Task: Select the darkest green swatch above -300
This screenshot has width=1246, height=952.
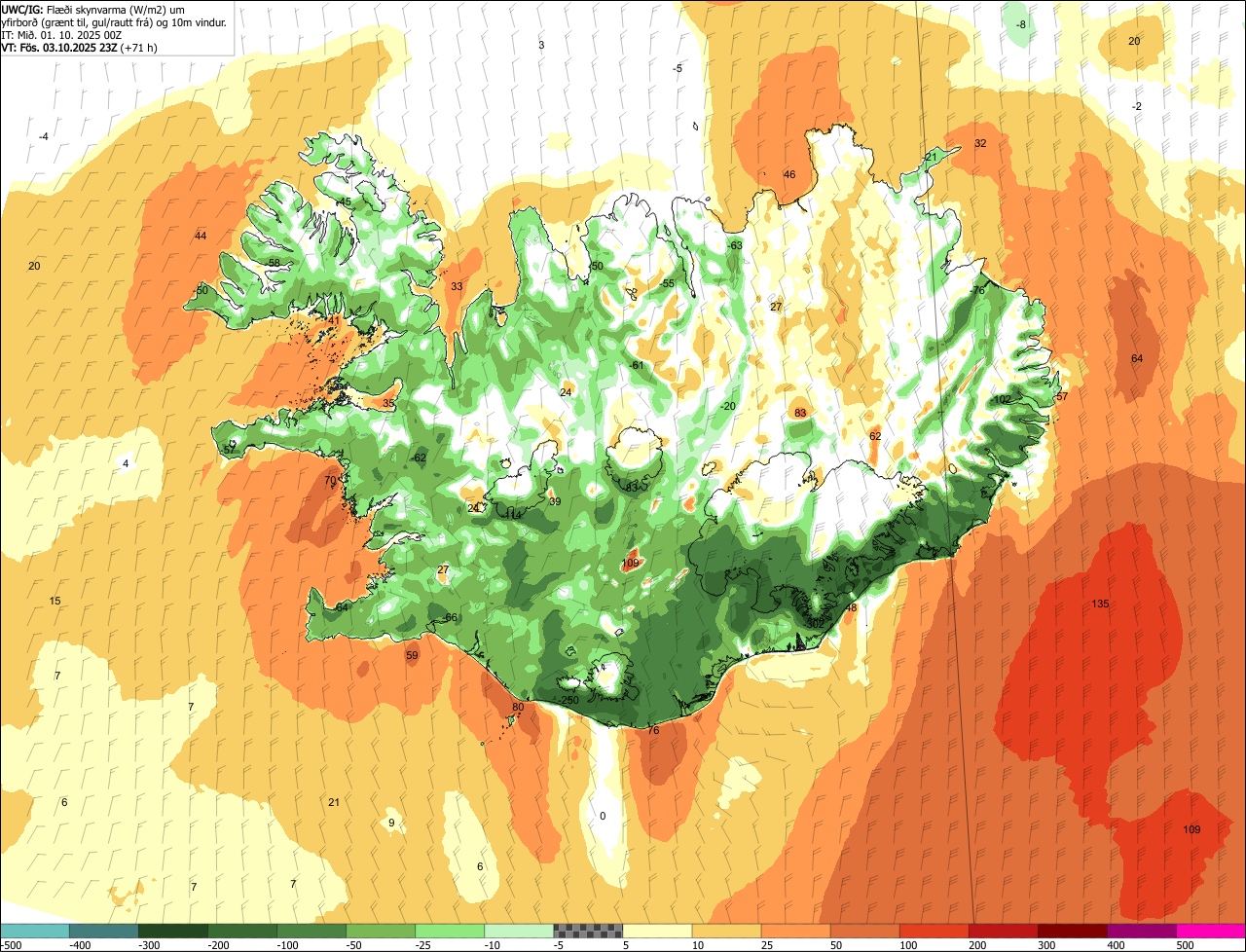Action: point(172,931)
